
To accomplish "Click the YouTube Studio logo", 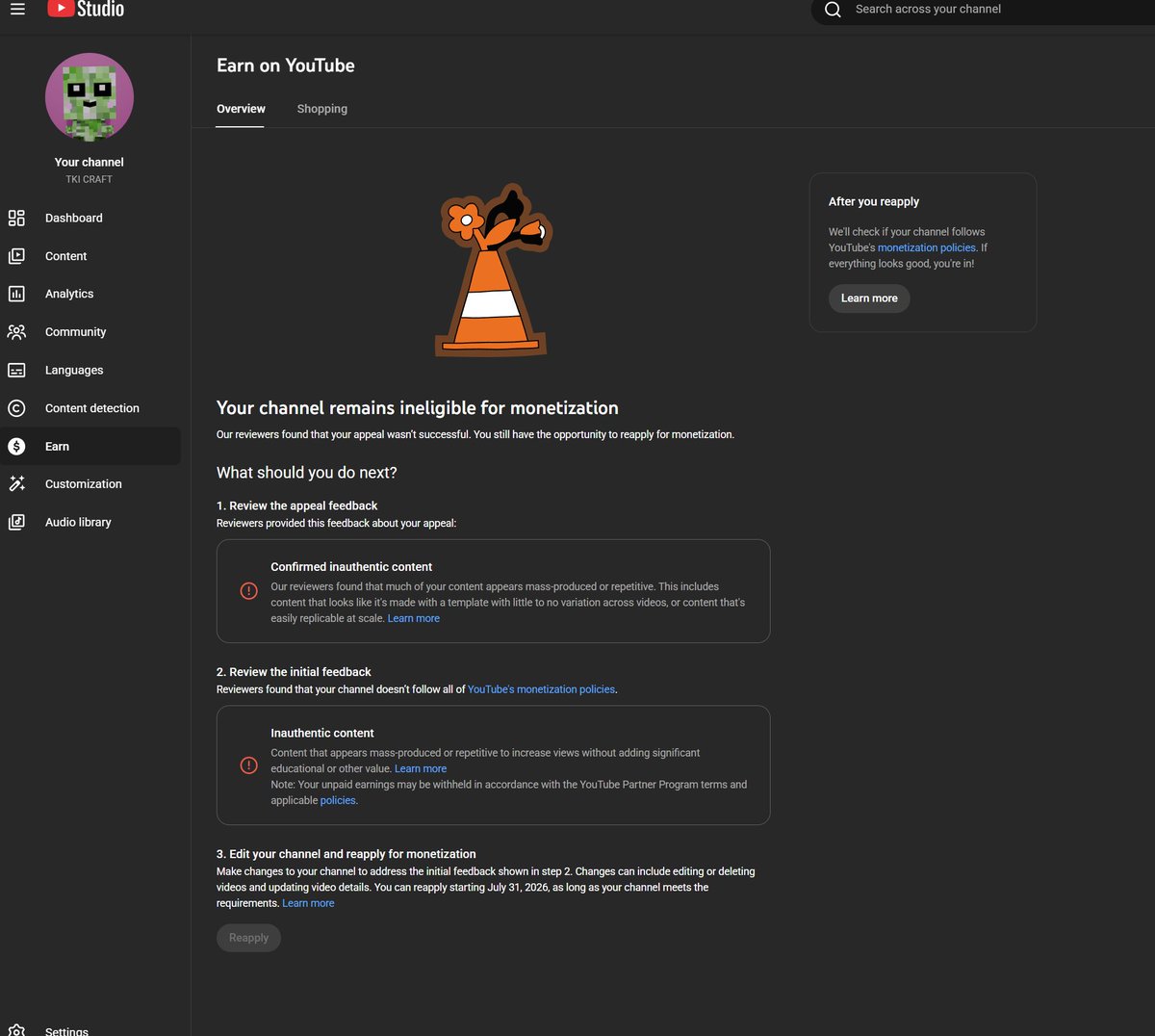I will [x=86, y=9].
